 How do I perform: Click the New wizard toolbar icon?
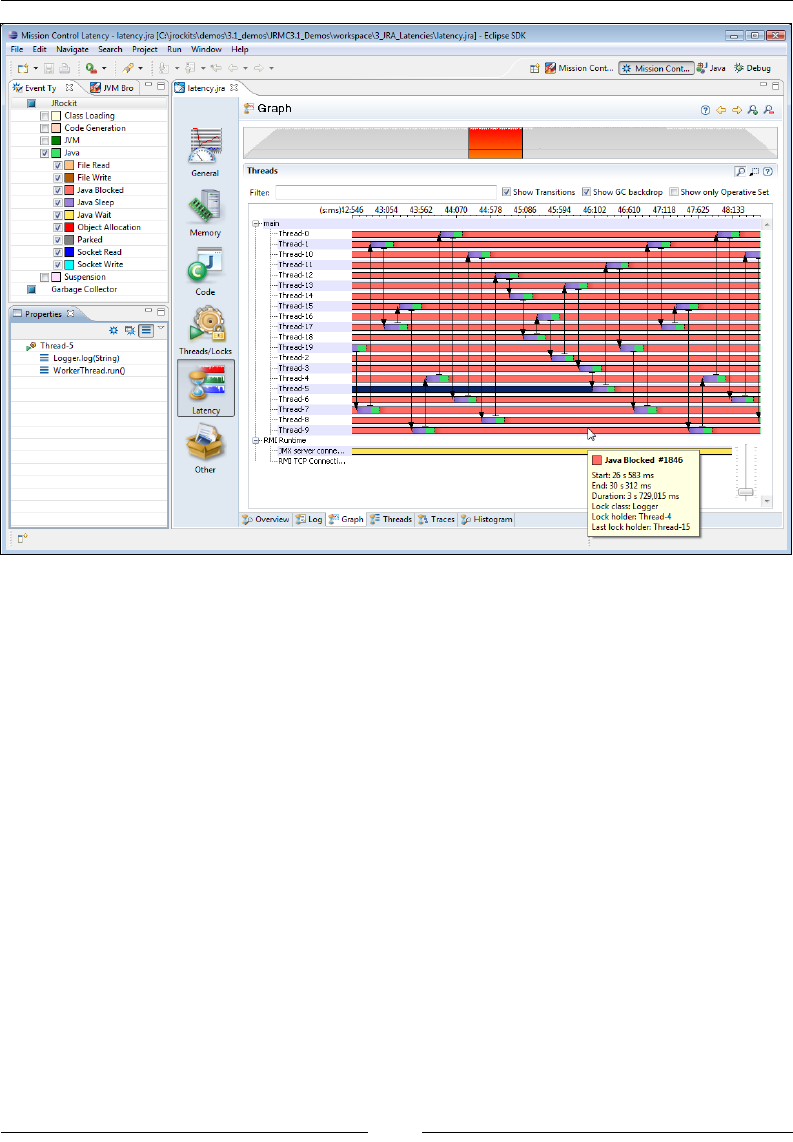point(23,68)
